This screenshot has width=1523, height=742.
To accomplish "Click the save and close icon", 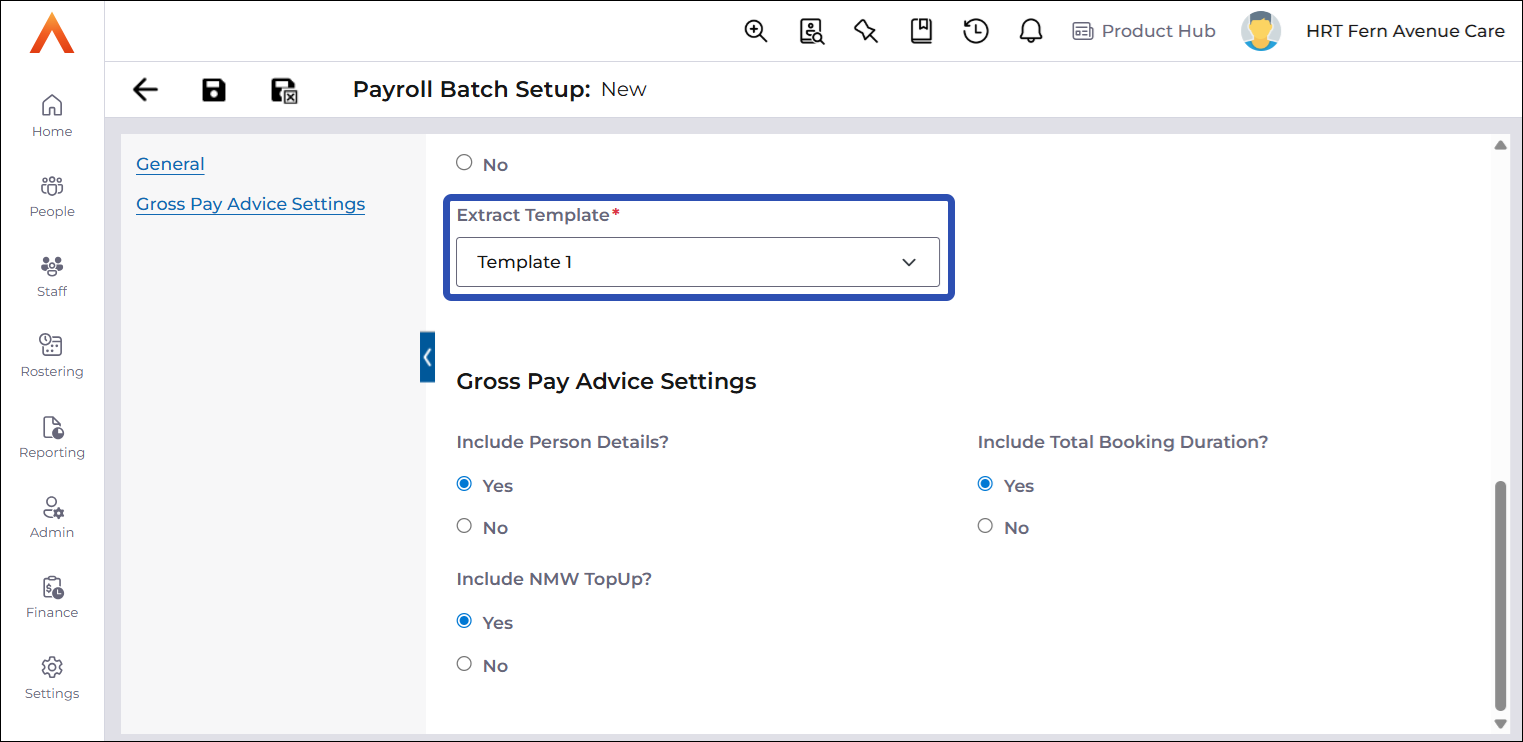I will [285, 91].
